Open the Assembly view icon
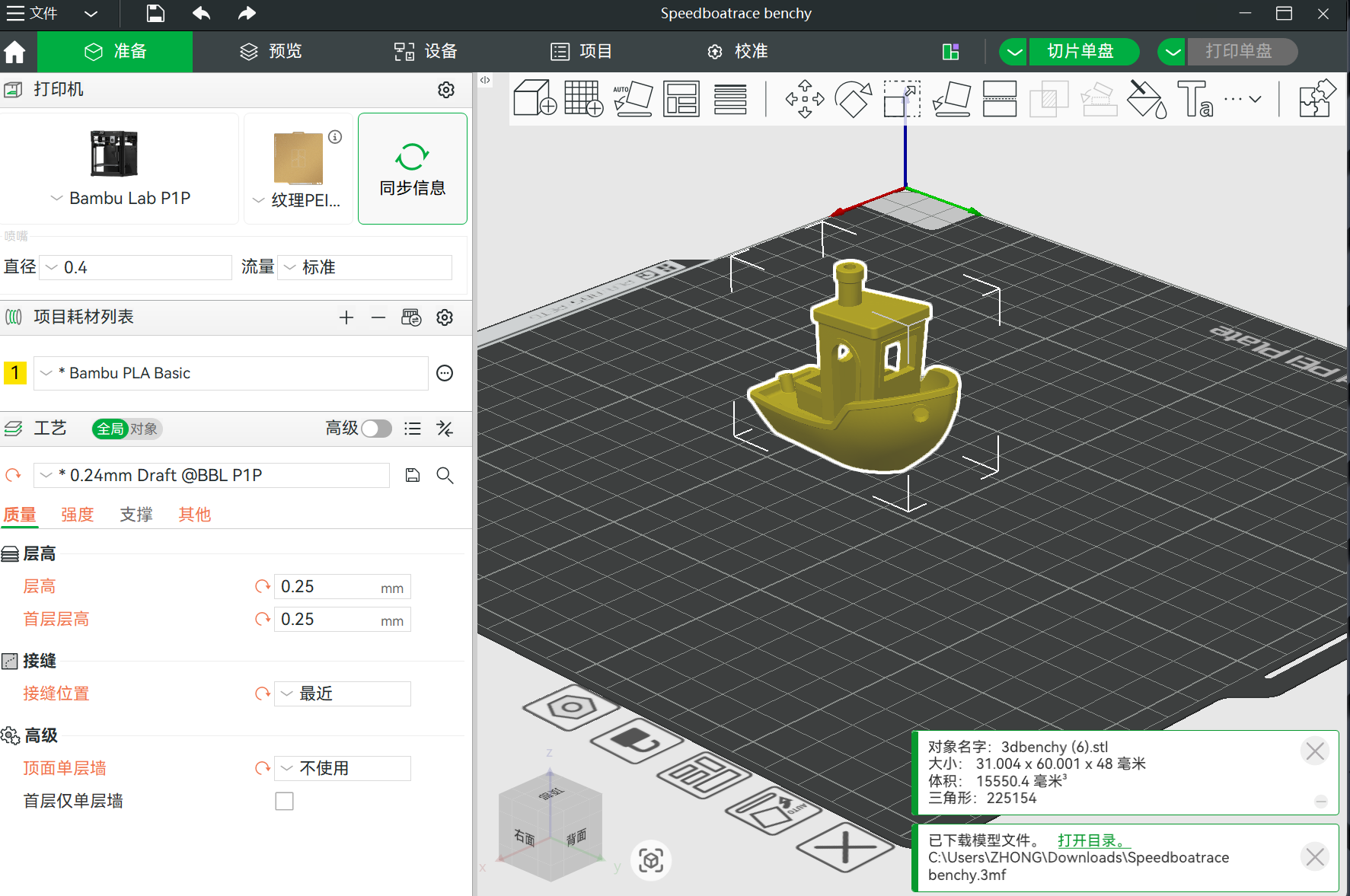Screen dimensions: 1350x896 pyautogui.click(x=1317, y=98)
